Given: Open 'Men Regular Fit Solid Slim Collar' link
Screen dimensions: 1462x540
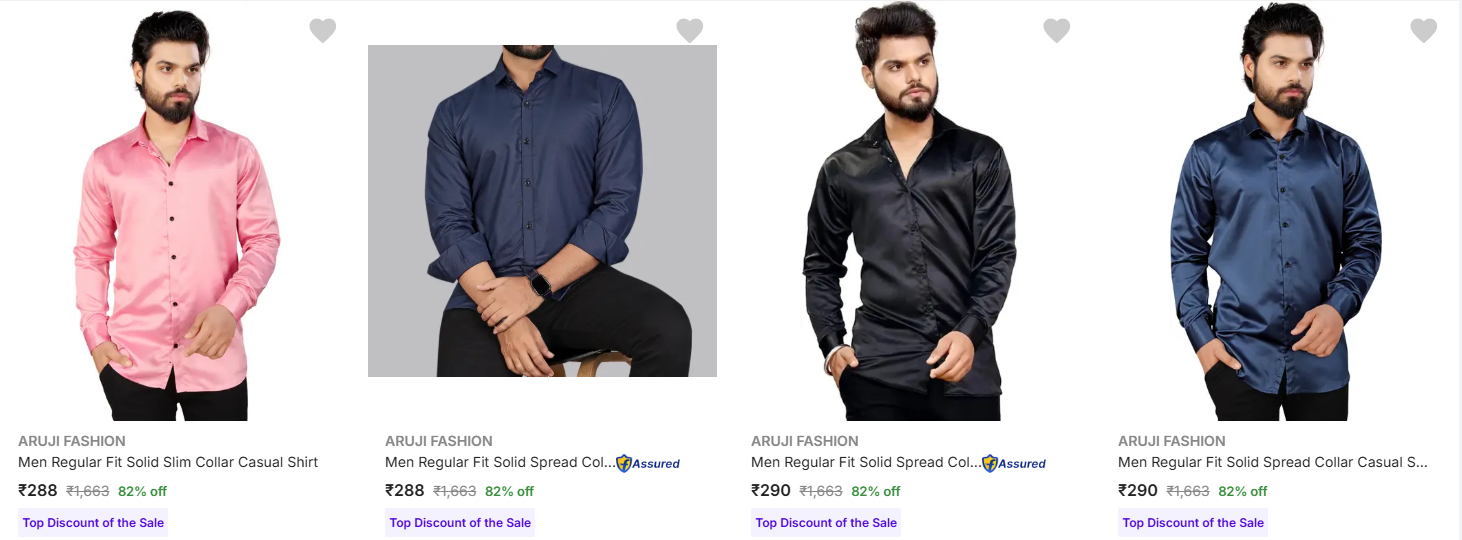Looking at the screenshot, I should tap(168, 462).
